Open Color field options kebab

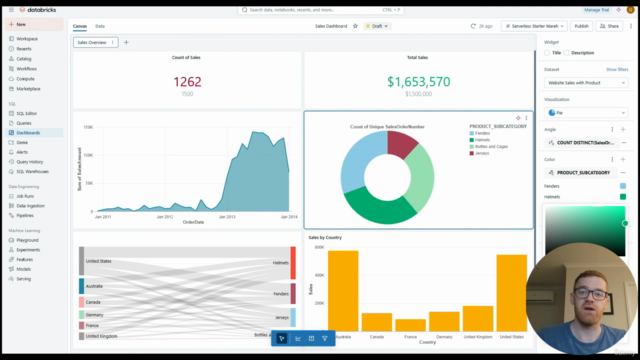click(x=612, y=160)
